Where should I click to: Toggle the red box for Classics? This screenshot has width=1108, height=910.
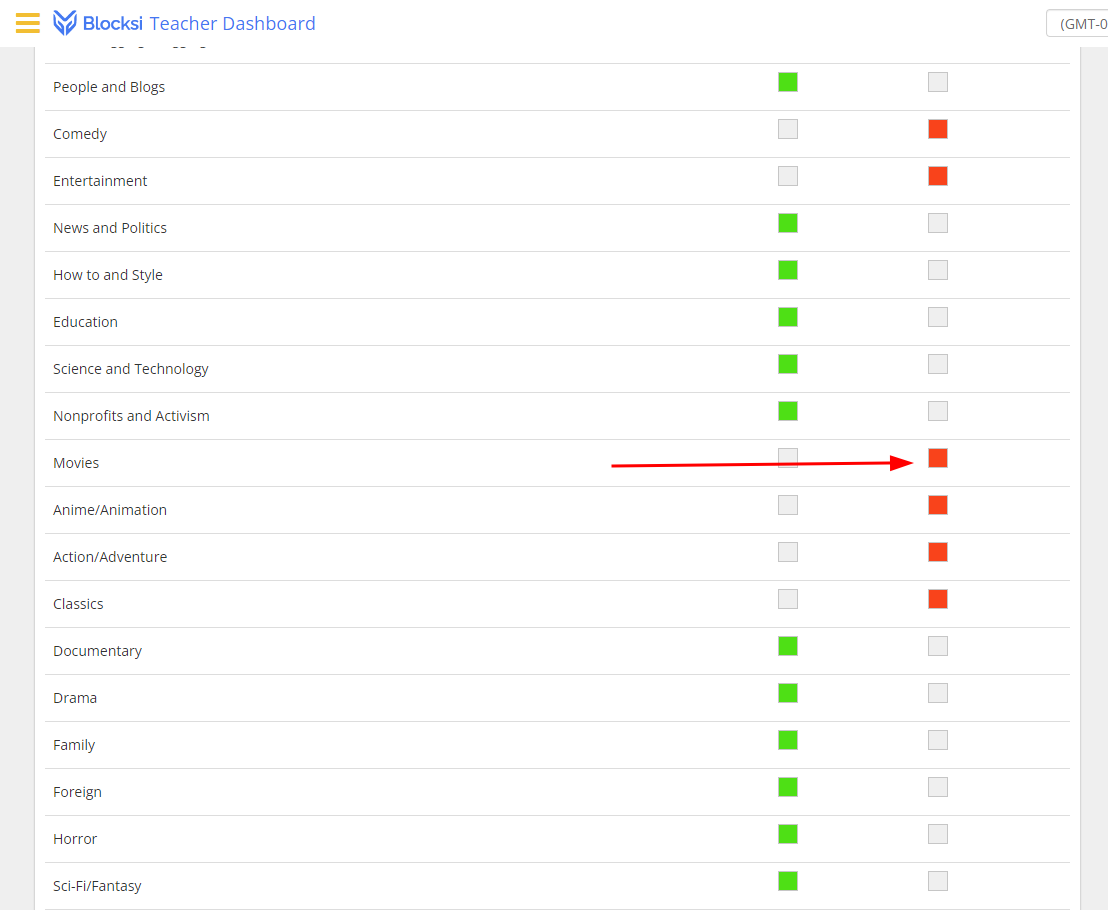pyautogui.click(x=938, y=599)
